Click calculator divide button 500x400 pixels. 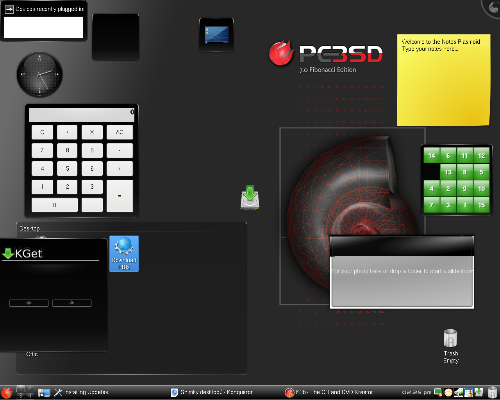(x=67, y=132)
